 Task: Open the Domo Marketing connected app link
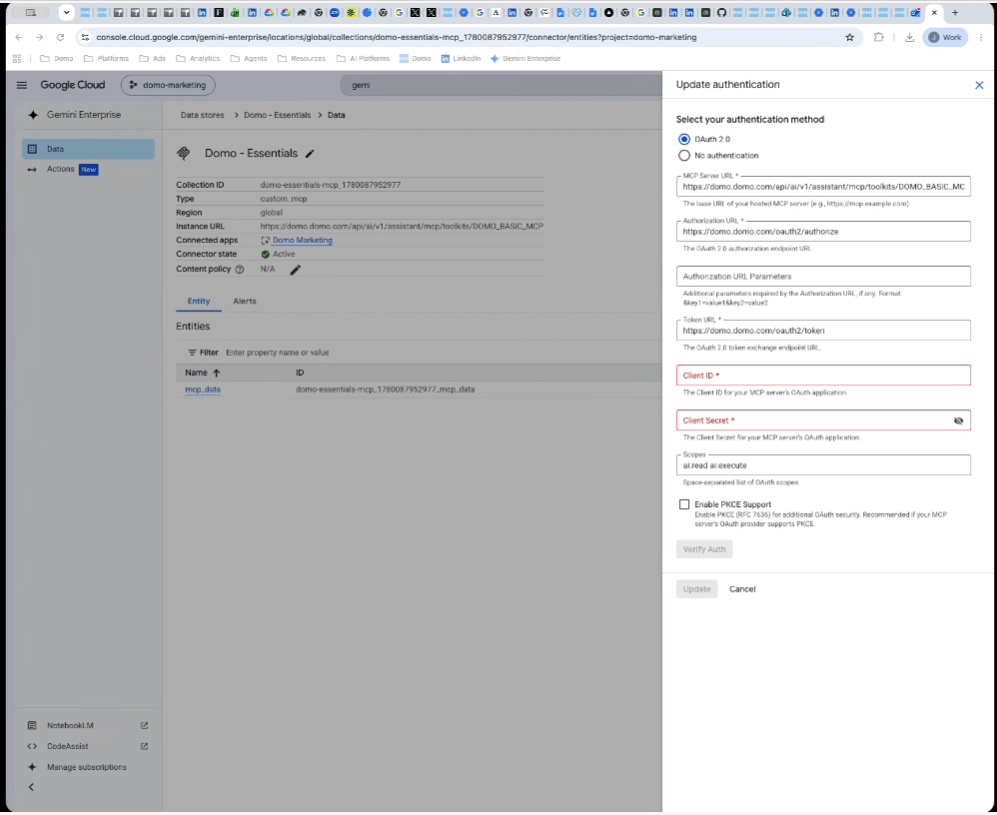click(302, 240)
